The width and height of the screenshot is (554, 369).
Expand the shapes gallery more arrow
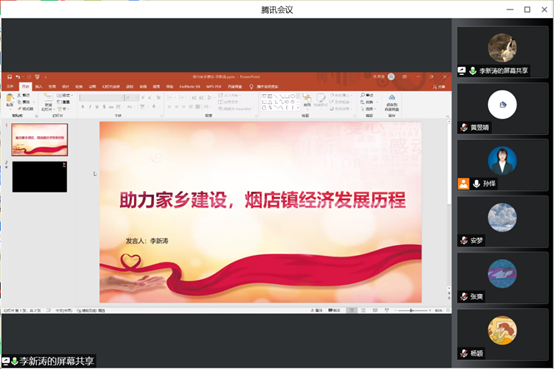click(299, 108)
